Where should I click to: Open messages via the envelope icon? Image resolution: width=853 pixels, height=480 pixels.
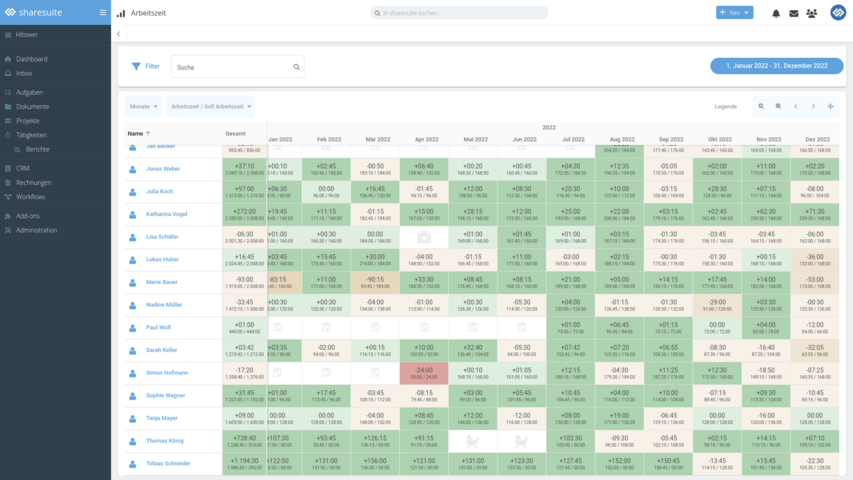click(794, 13)
